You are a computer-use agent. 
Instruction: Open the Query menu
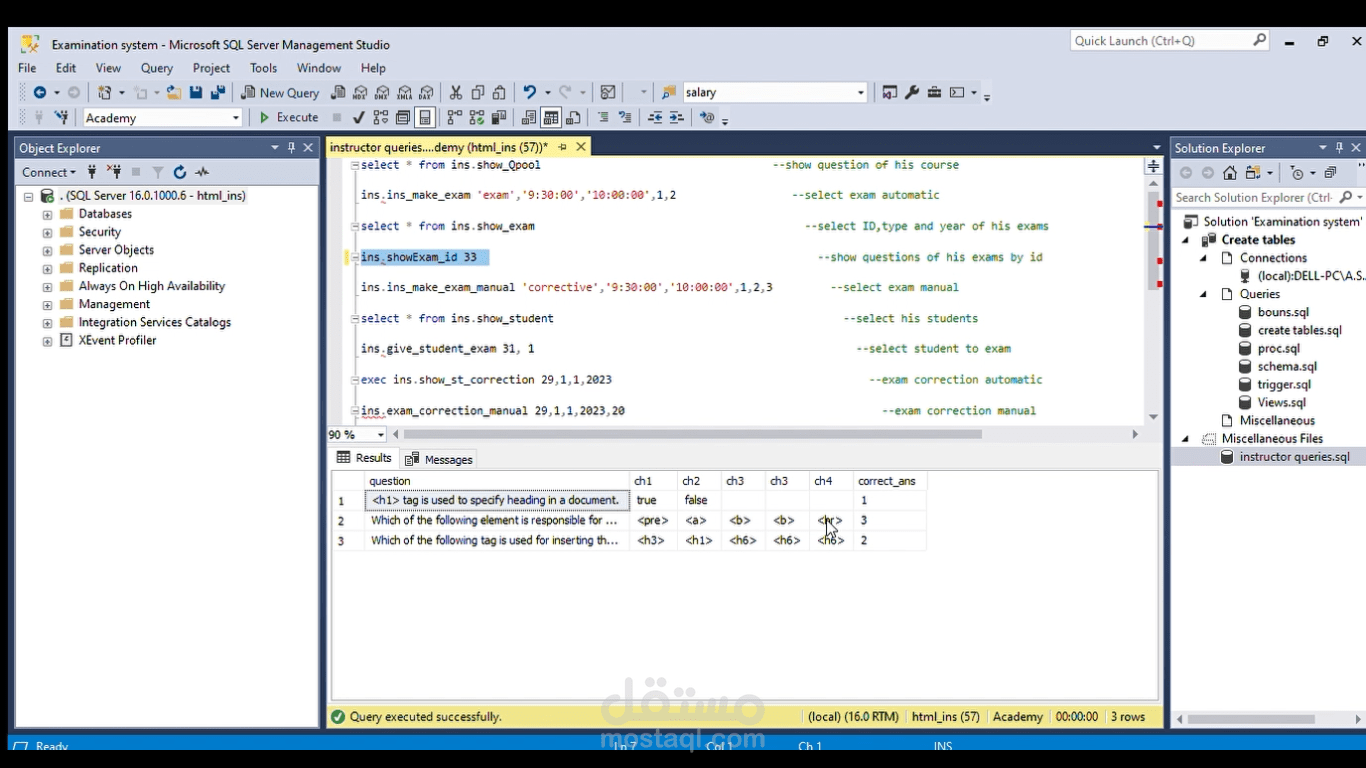pos(156,68)
